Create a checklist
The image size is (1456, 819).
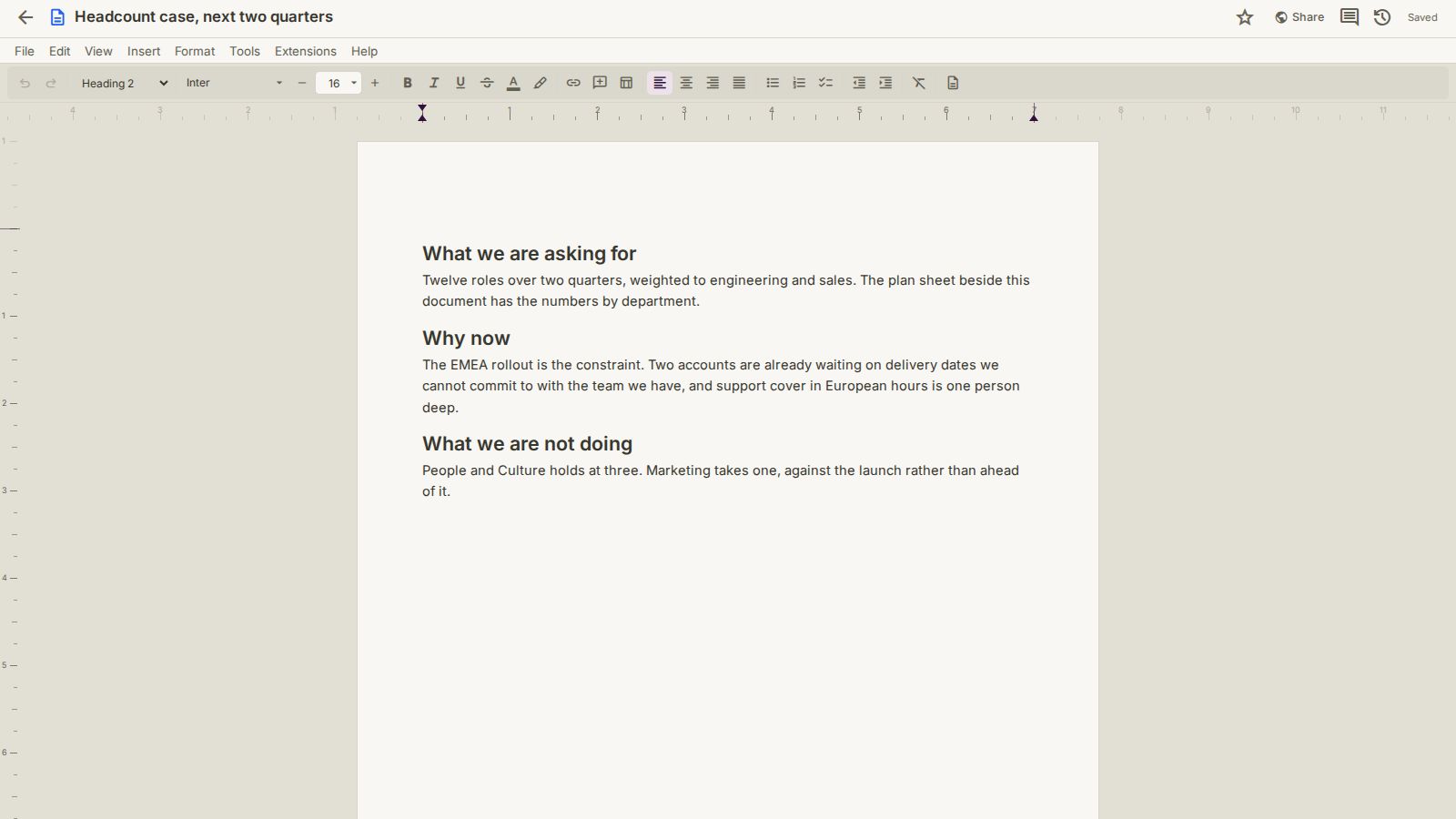tap(825, 83)
